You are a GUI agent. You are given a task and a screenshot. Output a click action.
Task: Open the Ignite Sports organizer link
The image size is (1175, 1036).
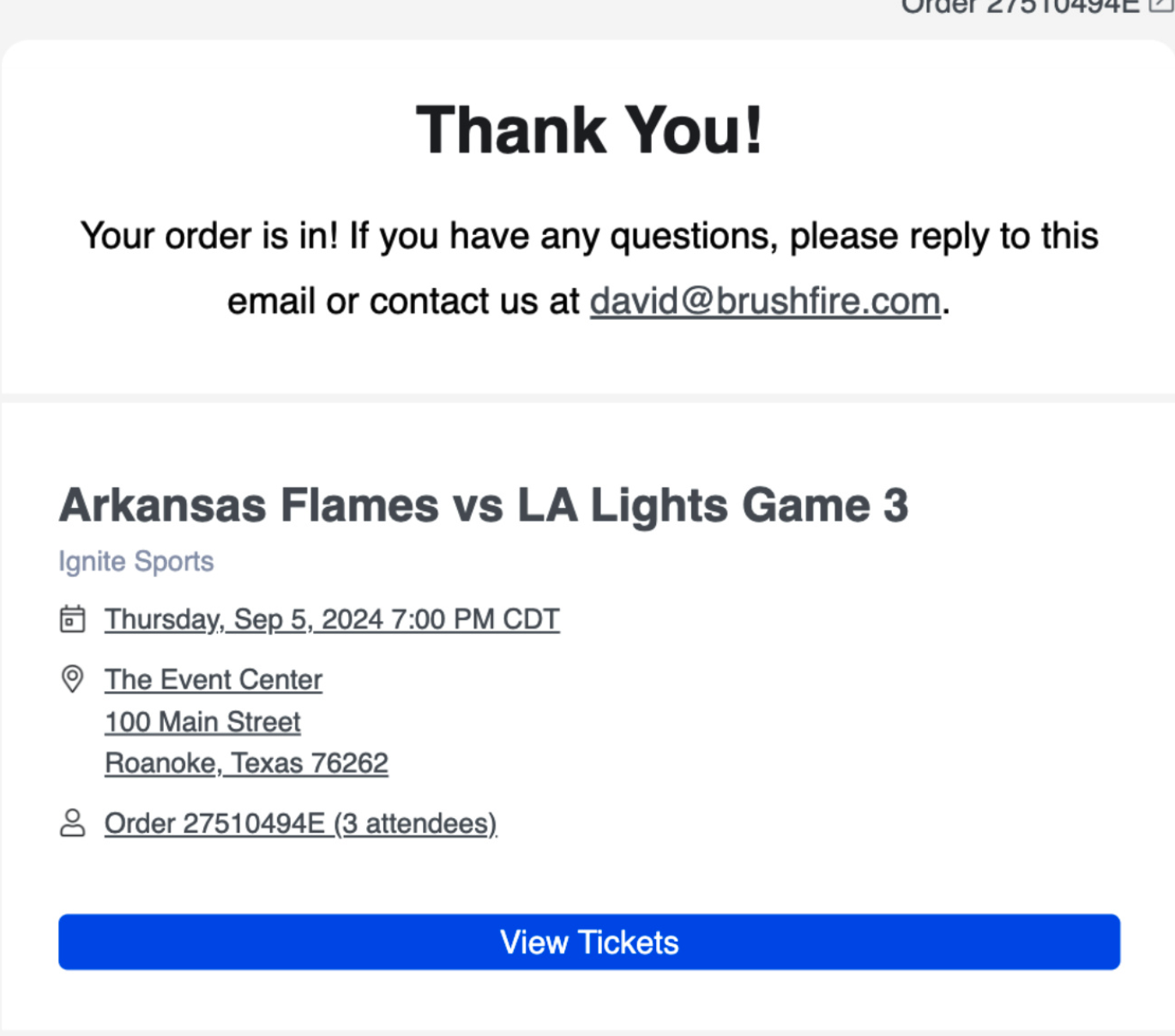pos(136,562)
